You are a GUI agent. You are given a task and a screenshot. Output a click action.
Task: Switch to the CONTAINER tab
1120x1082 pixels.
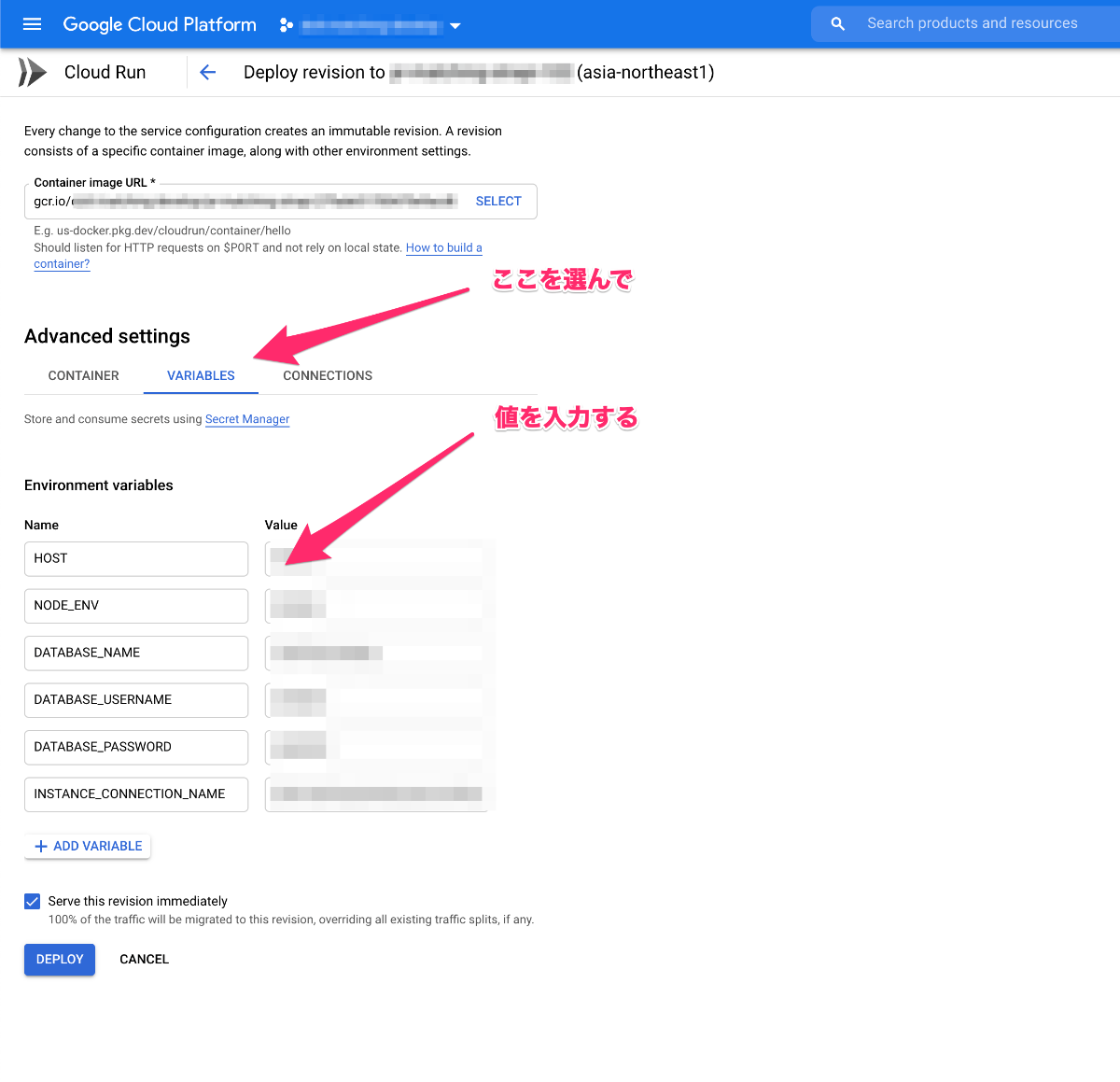[84, 375]
